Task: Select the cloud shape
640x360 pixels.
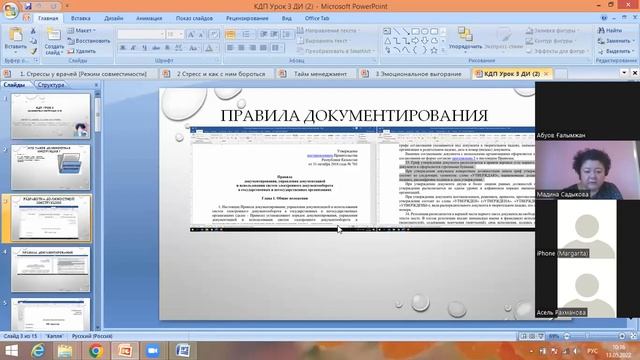Action: click(434, 41)
